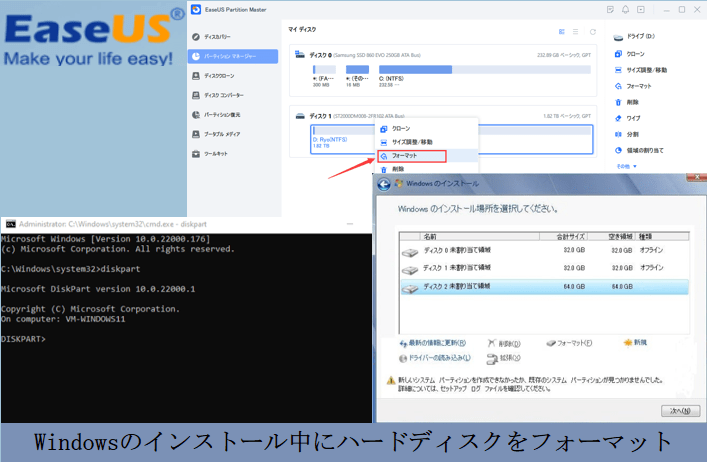Sort by the 合計サイズ column header
Image resolution: width=707 pixels, height=462 pixels.
(x=565, y=237)
